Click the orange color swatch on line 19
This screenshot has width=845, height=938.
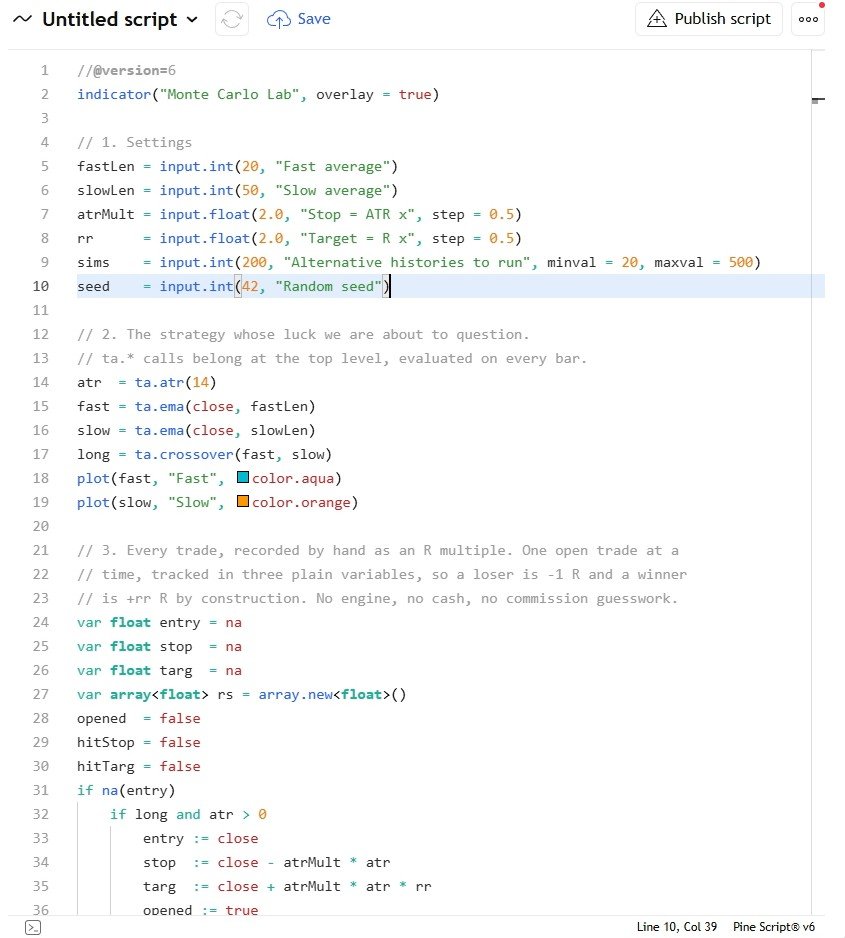pos(243,501)
